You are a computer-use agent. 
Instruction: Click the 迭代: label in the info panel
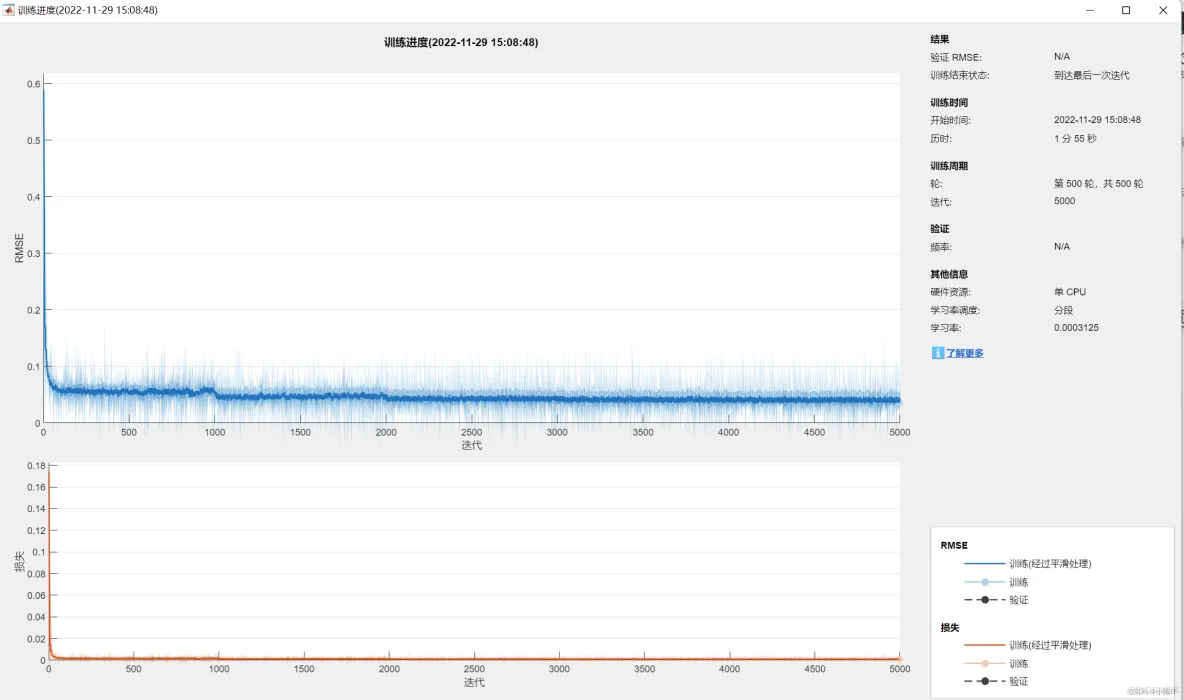(941, 202)
